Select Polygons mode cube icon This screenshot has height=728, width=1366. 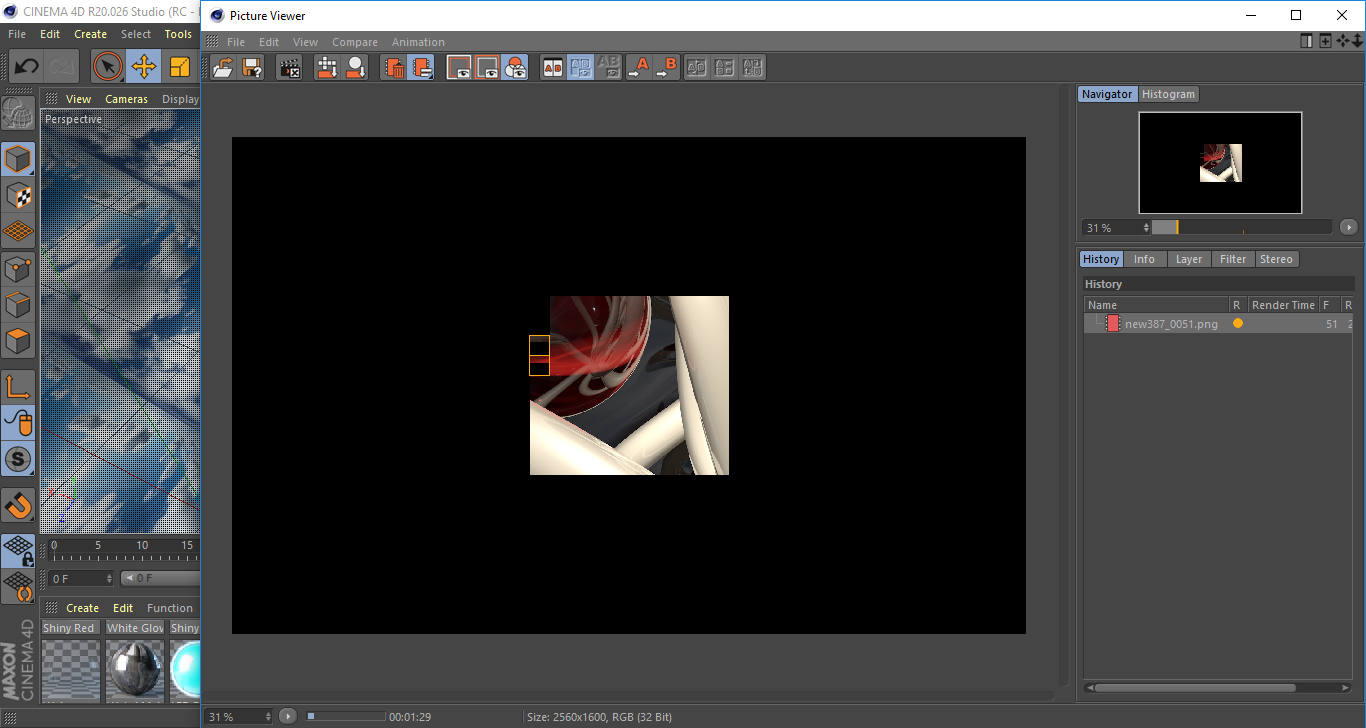(x=18, y=340)
